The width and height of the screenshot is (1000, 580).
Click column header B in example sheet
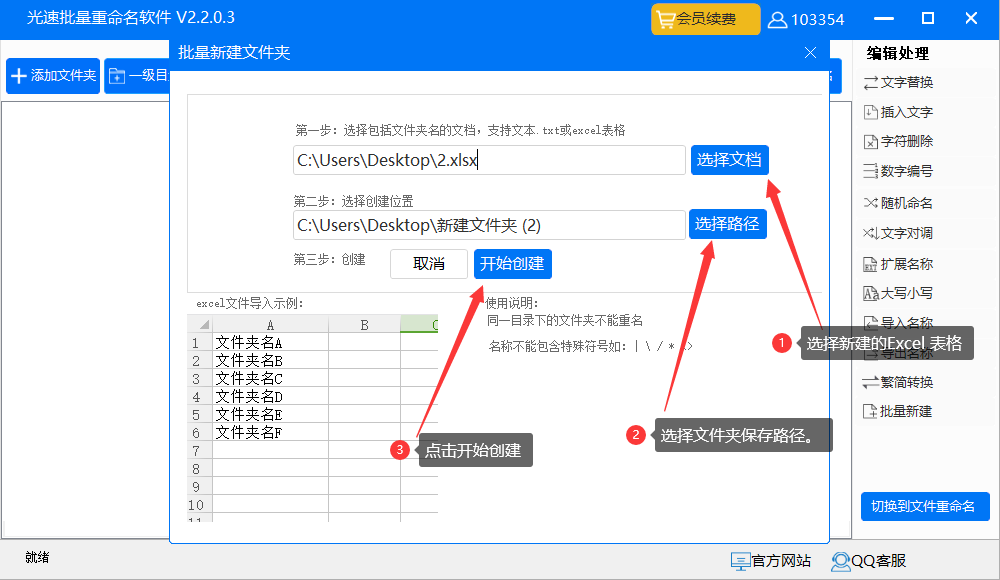[364, 324]
